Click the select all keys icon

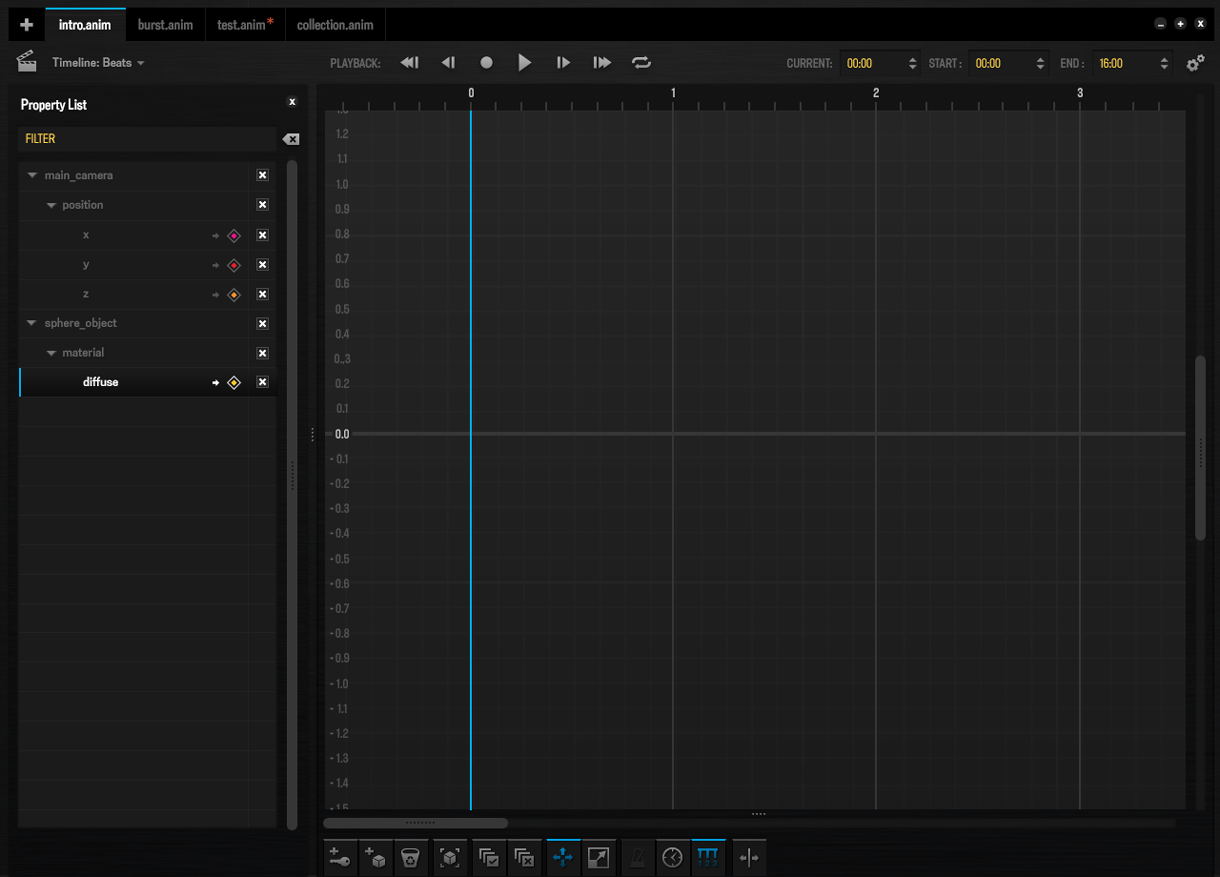(489, 857)
